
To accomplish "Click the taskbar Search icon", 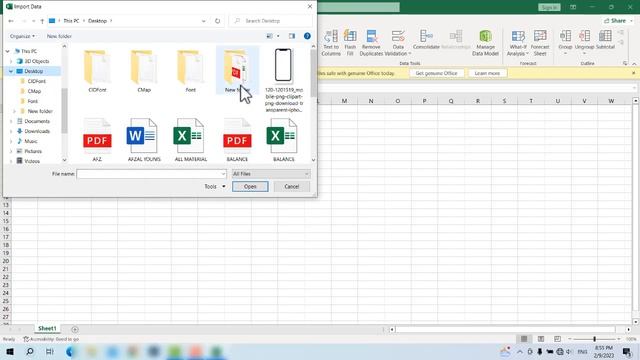I will [x=30, y=351].
